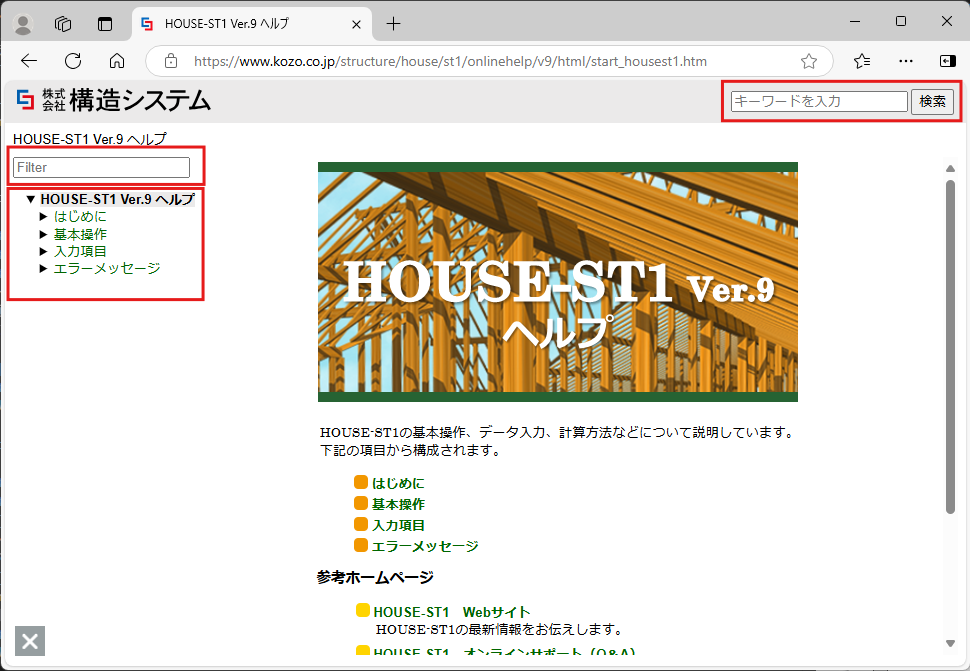Go to the browser home page icon
970x671 pixels.
point(117,61)
